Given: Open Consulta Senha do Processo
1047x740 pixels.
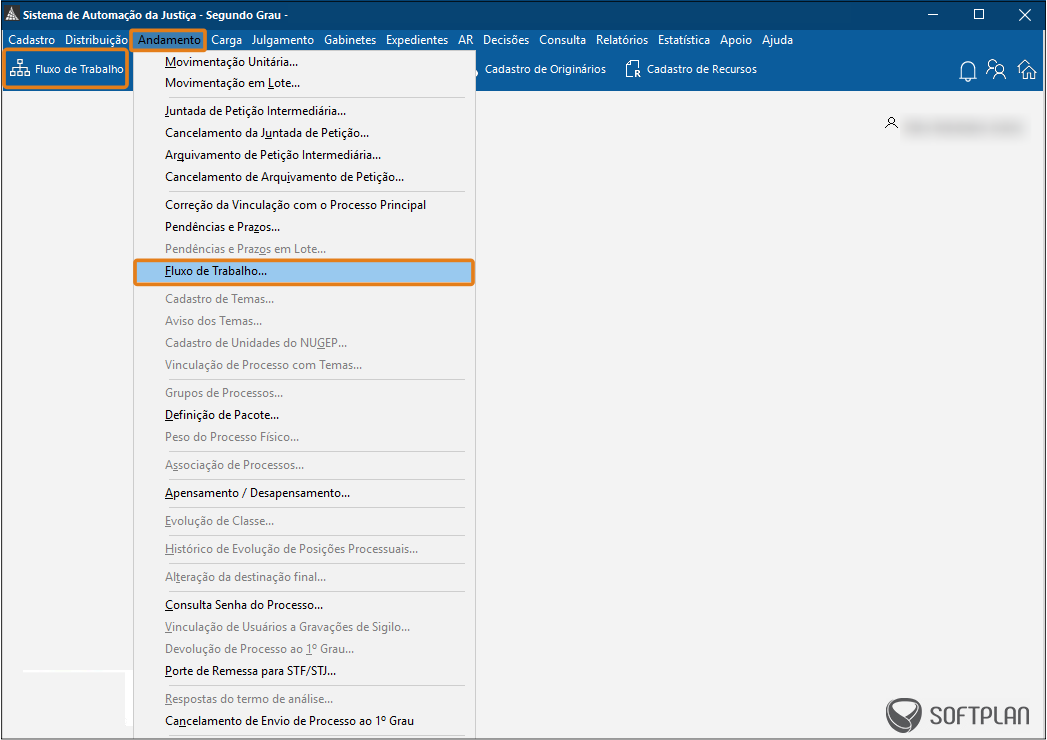Looking at the screenshot, I should (x=243, y=605).
